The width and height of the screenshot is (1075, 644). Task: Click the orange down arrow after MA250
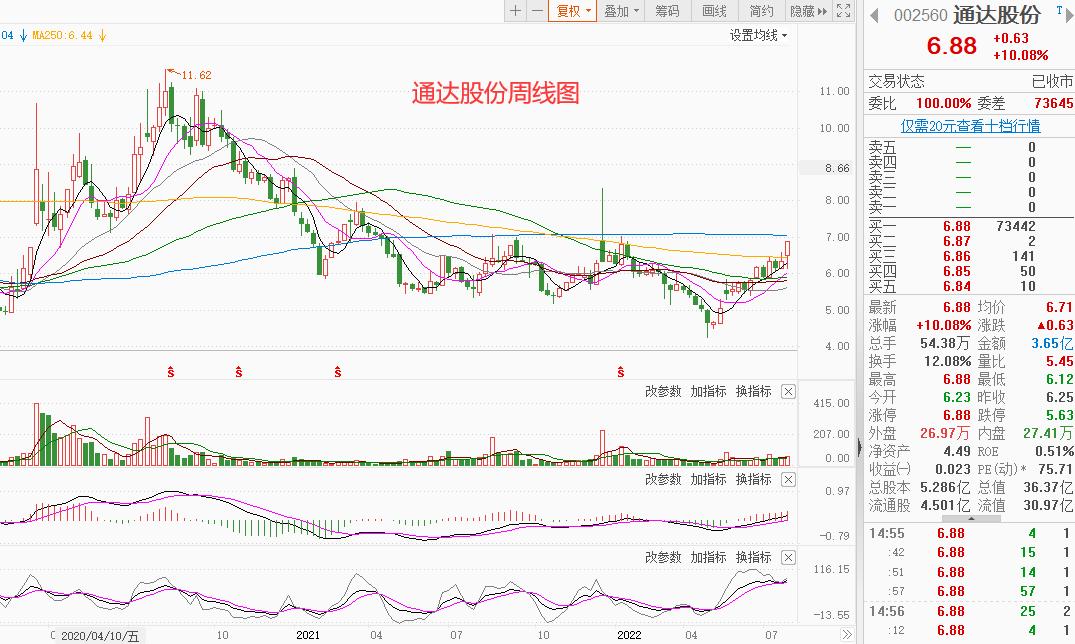point(102,35)
